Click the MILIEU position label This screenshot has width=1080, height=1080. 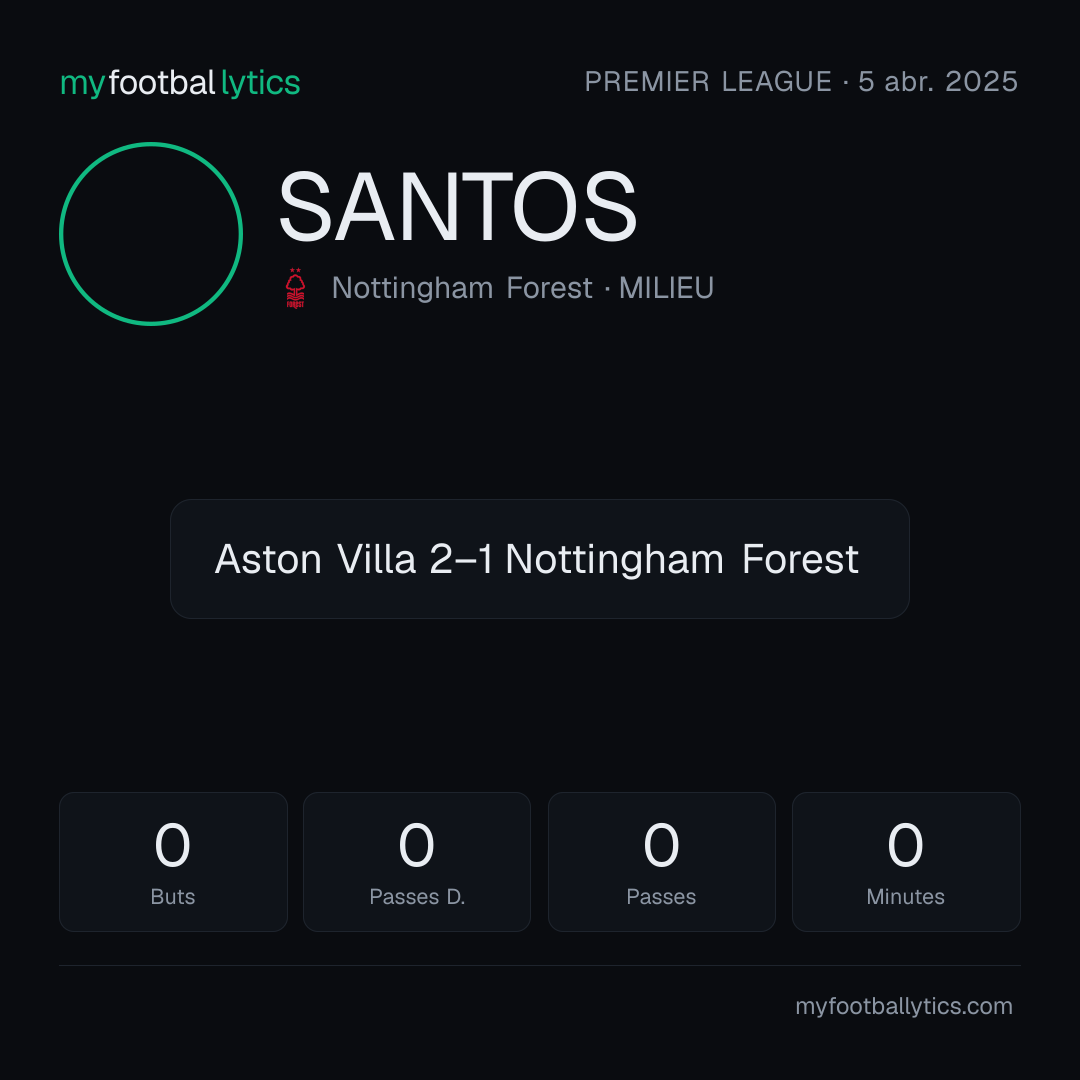666,288
